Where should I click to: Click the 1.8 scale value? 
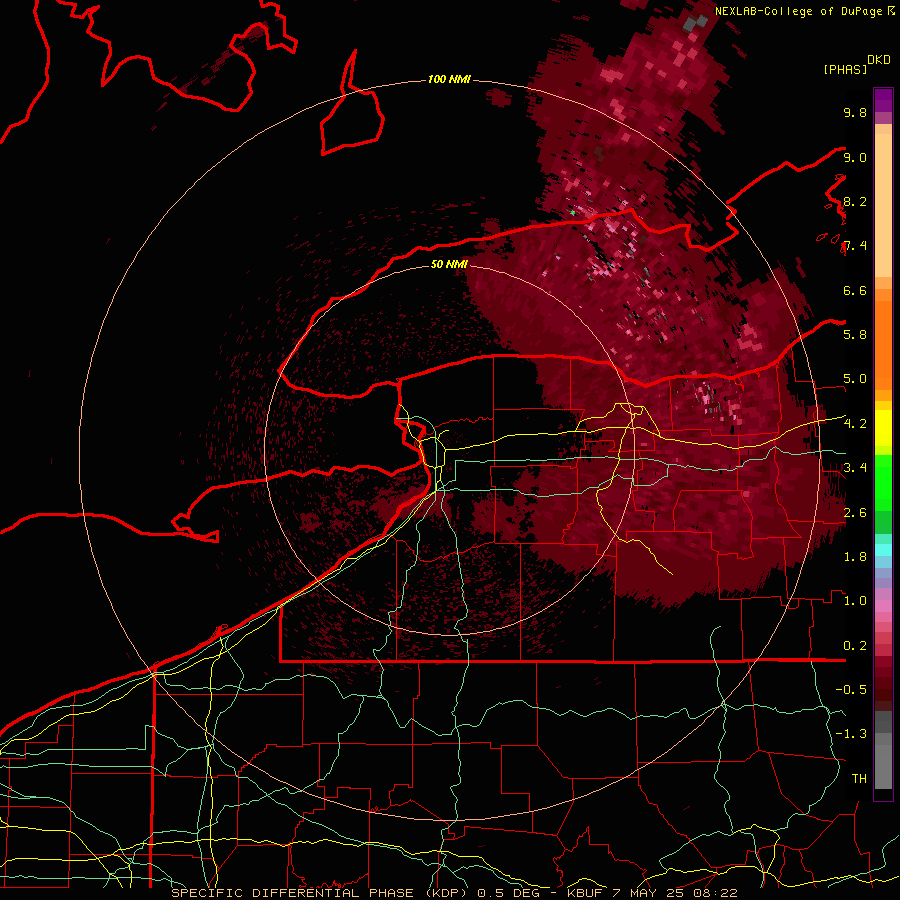click(855, 557)
